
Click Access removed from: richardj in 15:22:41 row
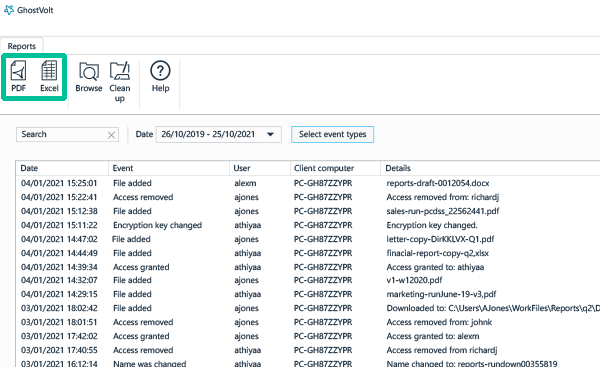tap(442, 197)
